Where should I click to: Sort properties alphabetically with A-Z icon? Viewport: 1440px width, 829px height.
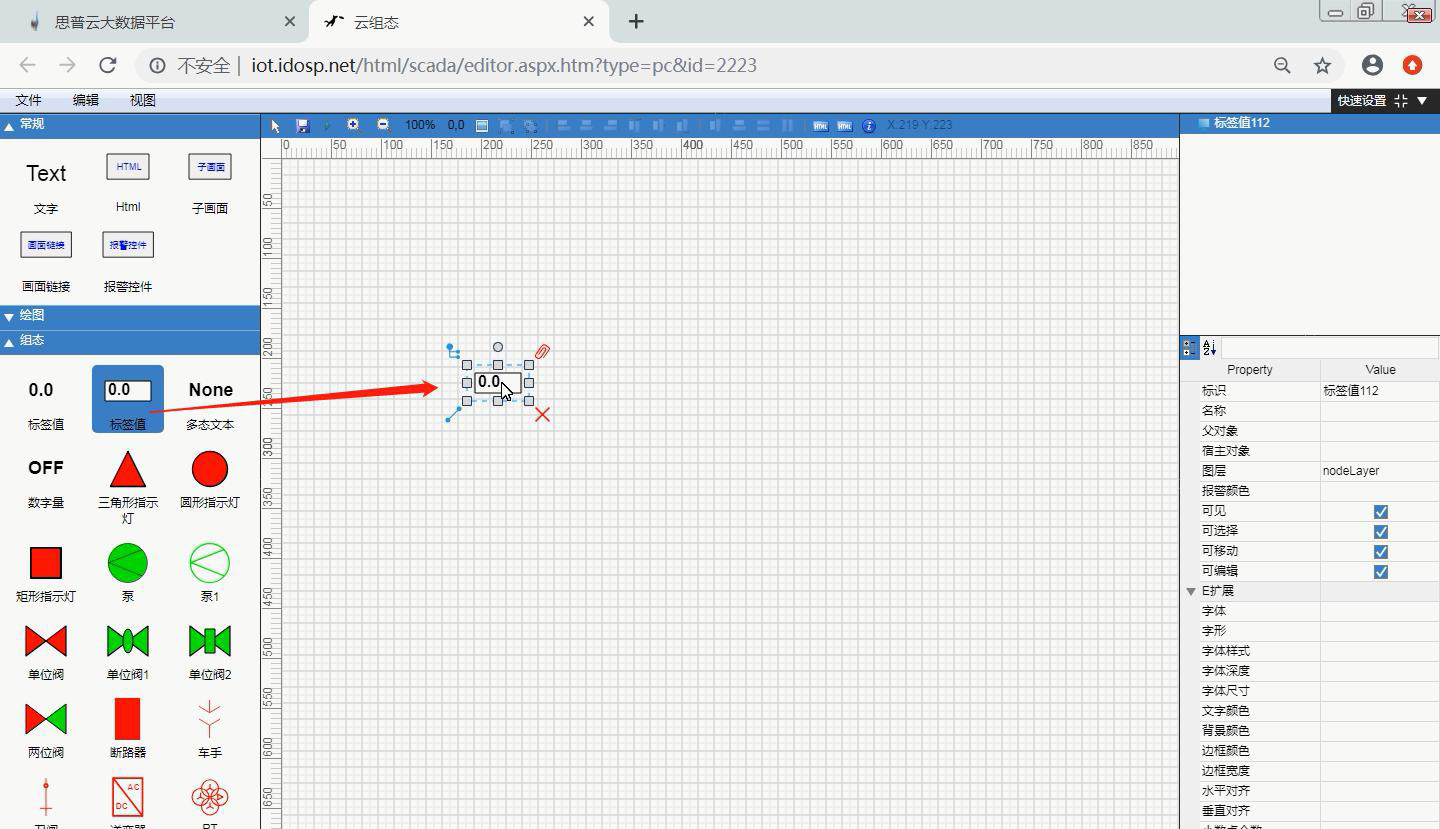pyautogui.click(x=1210, y=347)
